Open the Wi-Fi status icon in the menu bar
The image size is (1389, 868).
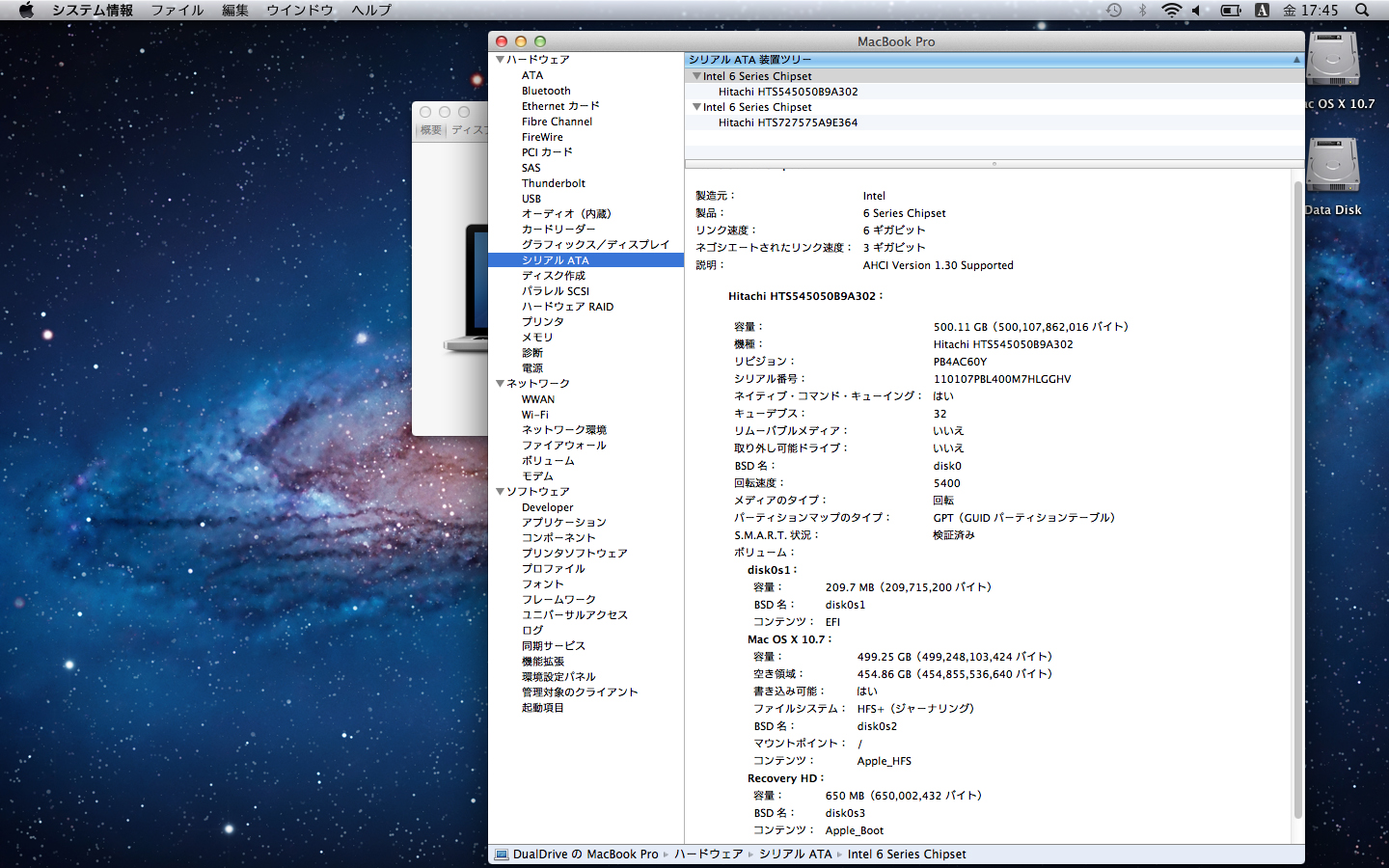(1171, 10)
